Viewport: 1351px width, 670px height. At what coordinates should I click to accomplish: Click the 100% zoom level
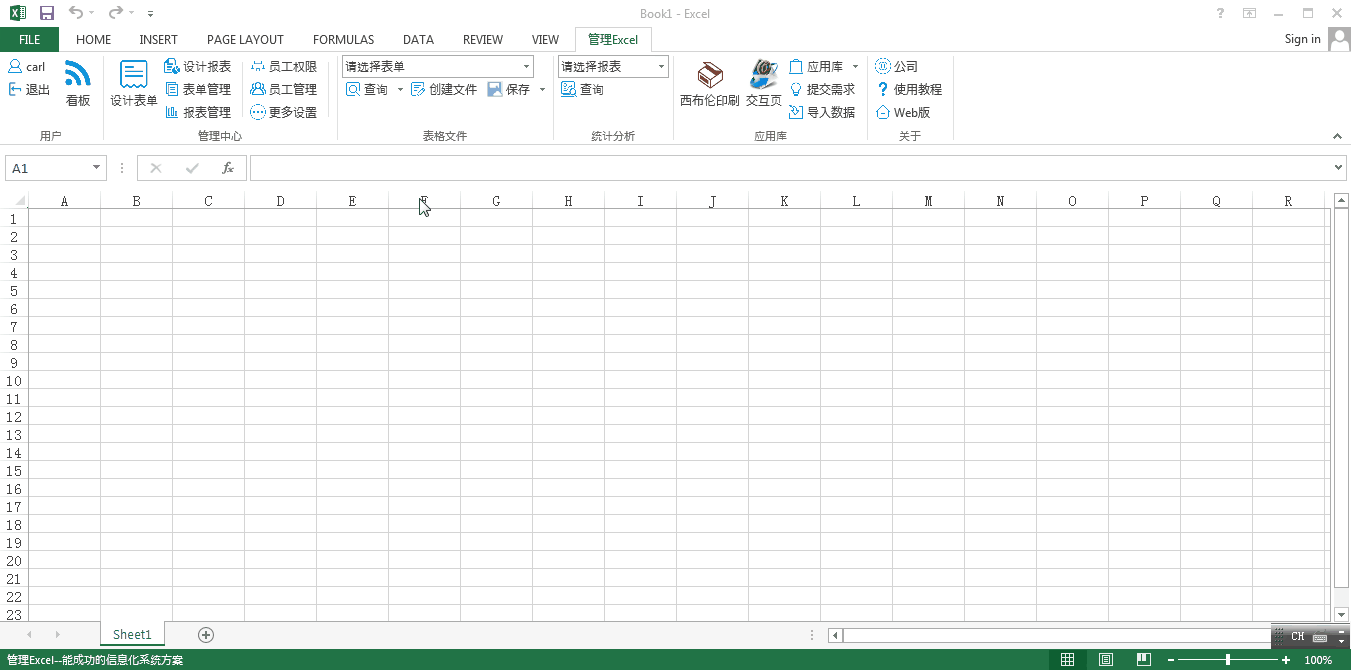pyautogui.click(x=1318, y=660)
